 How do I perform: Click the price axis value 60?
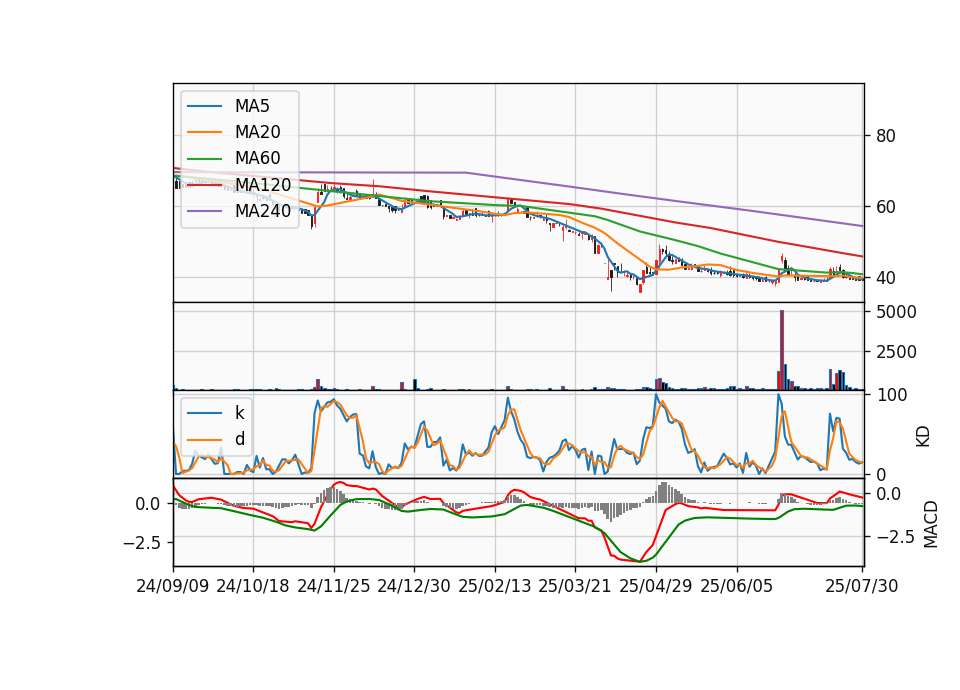point(885,207)
